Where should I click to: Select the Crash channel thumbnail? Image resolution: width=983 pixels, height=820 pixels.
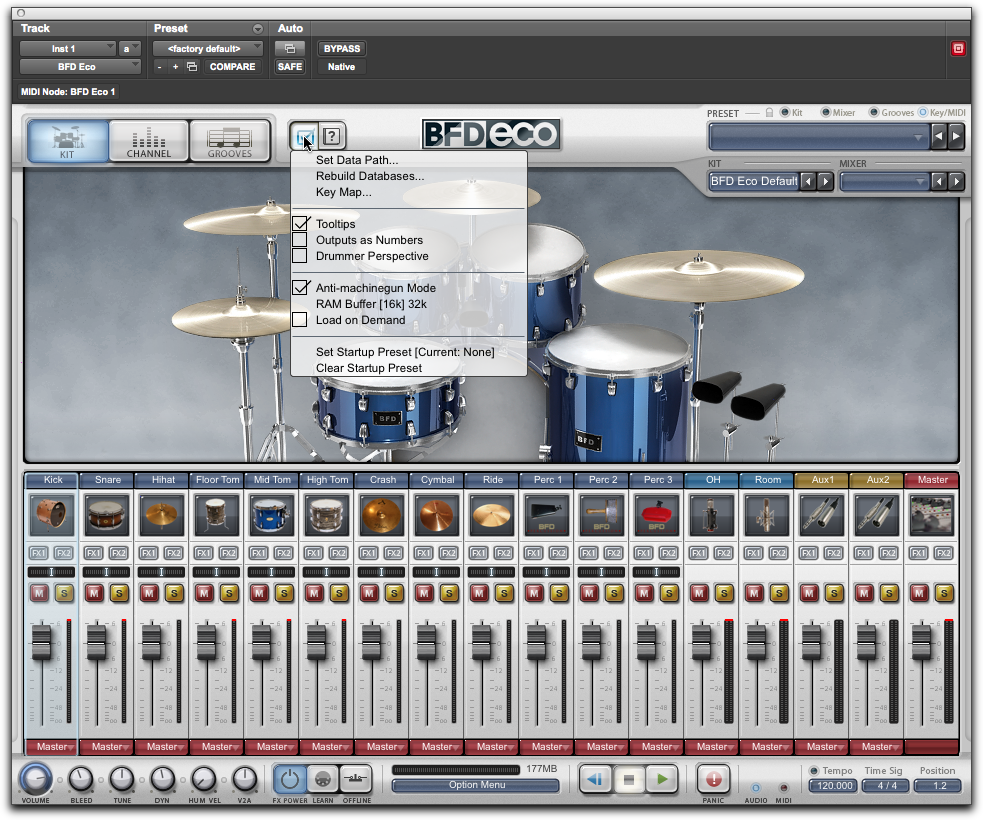coord(382,515)
